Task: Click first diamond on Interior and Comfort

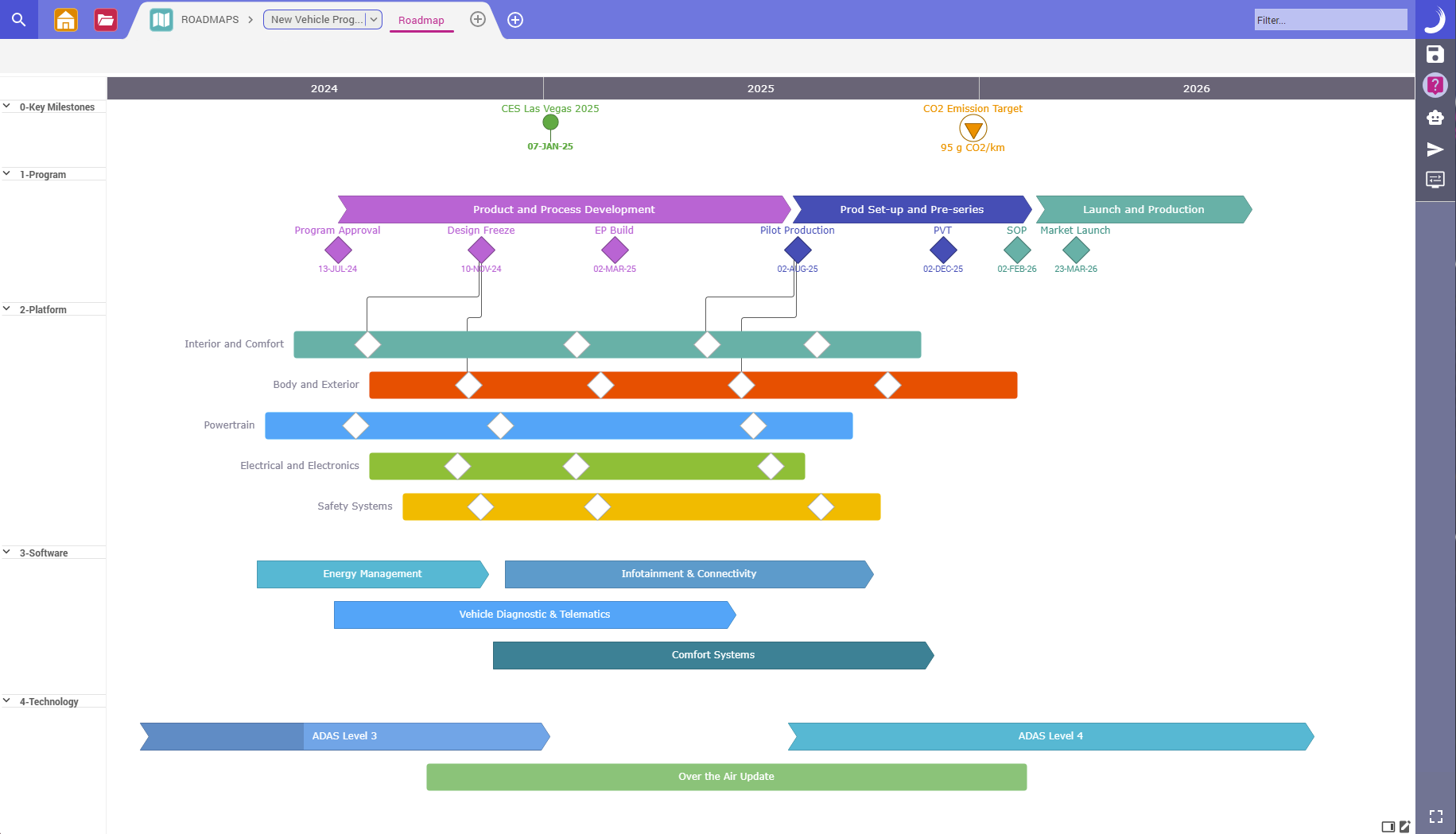Action: (x=367, y=345)
